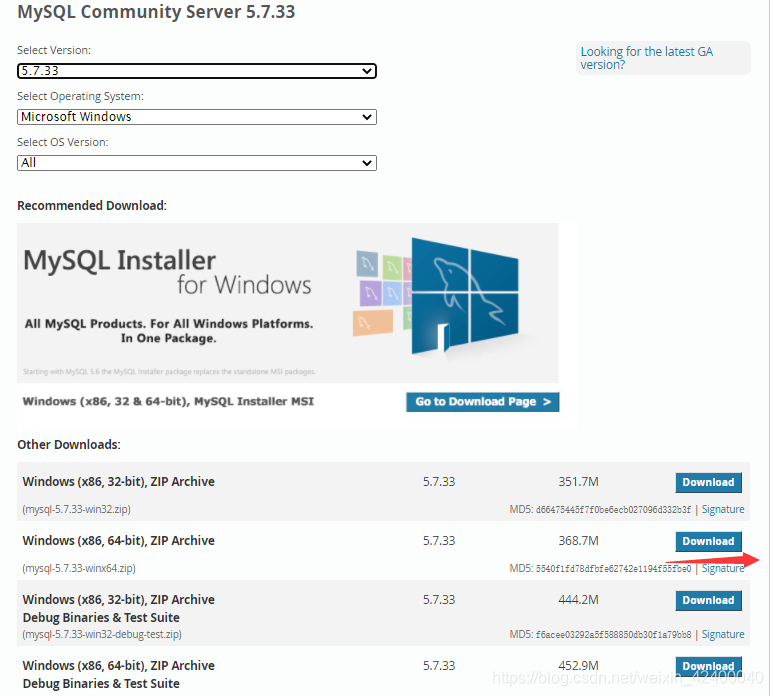
Task: Open Signature link for mysql-5.7.33-win32.zip
Action: pyautogui.click(x=723, y=510)
